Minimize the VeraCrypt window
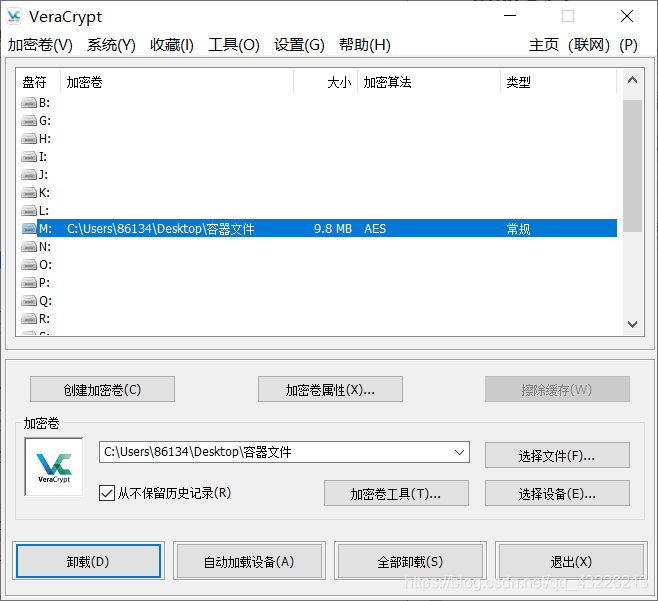Image resolution: width=658 pixels, height=601 pixels. pyautogui.click(x=510, y=16)
